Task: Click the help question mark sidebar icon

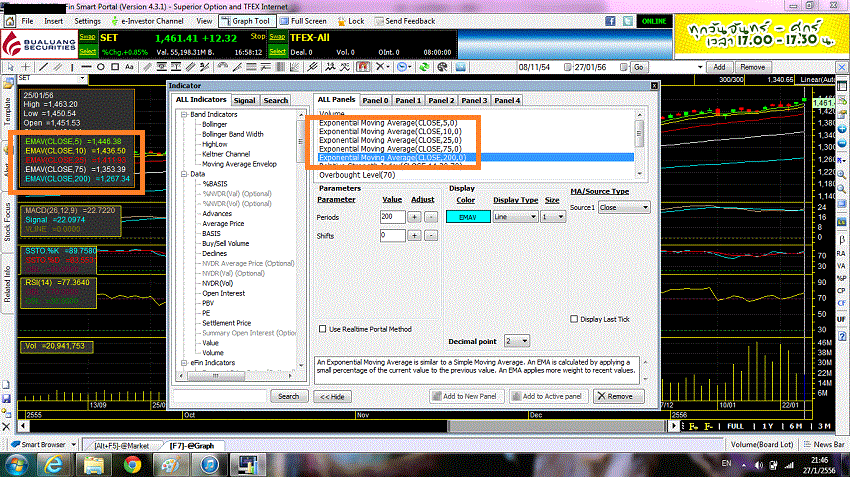Action: click(842, 336)
